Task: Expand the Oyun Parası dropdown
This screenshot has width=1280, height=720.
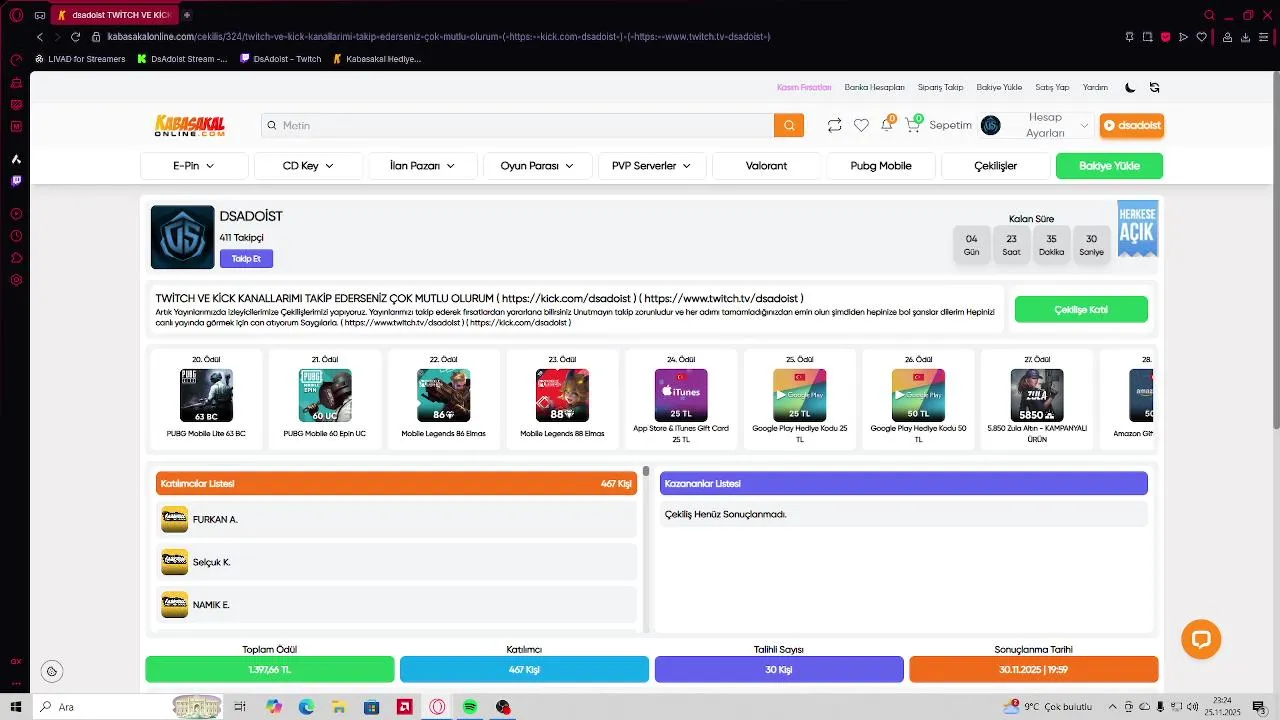Action: [x=537, y=166]
